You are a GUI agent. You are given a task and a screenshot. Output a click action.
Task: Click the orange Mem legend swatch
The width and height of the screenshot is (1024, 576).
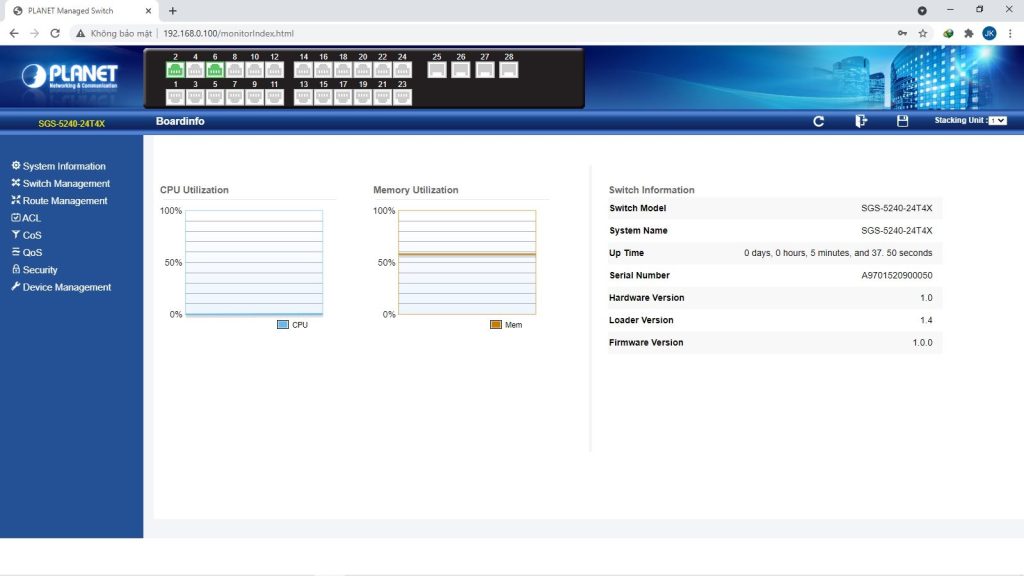[x=496, y=325]
